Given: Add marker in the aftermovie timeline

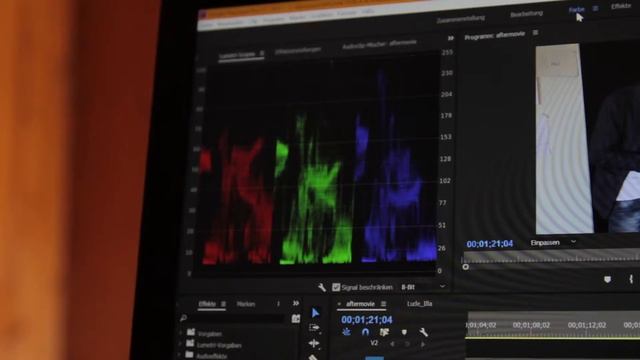Looking at the screenshot, I should (404, 332).
